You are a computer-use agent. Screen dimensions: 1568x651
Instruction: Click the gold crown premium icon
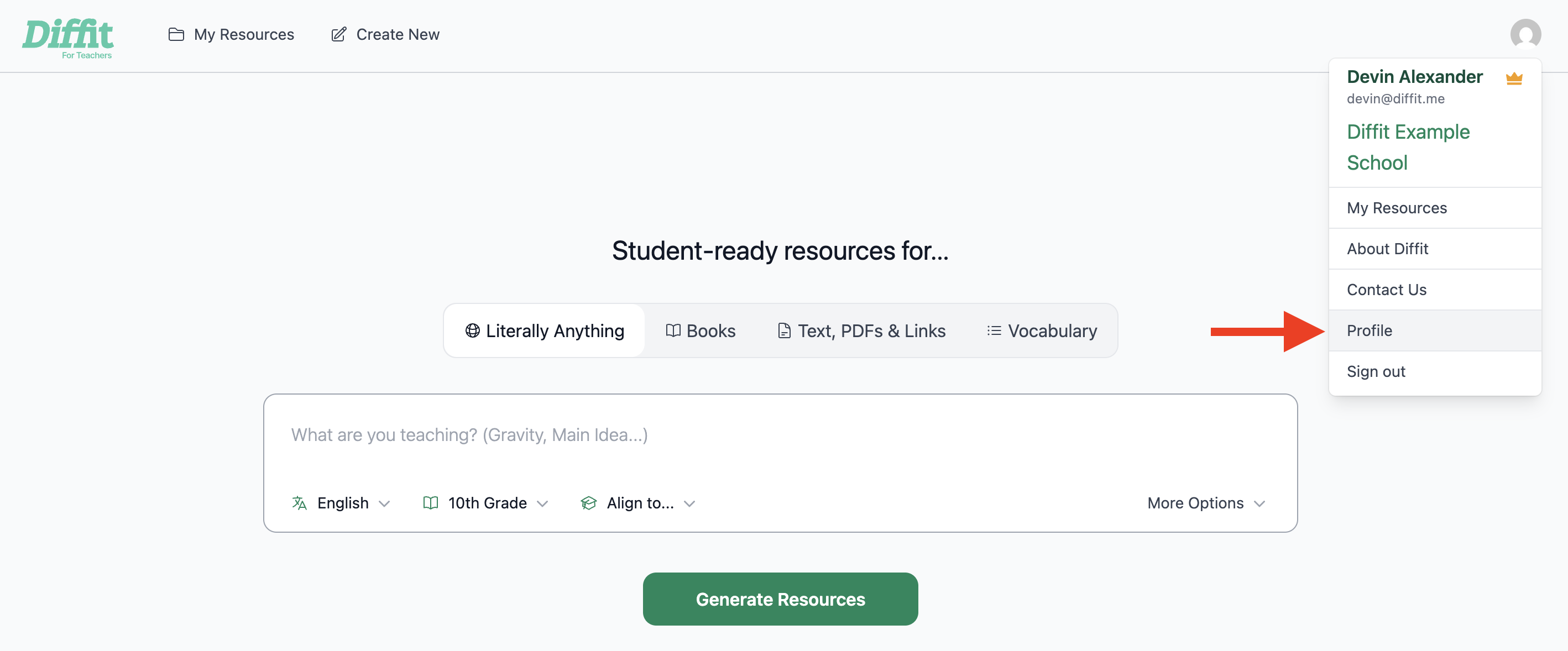point(1513,78)
